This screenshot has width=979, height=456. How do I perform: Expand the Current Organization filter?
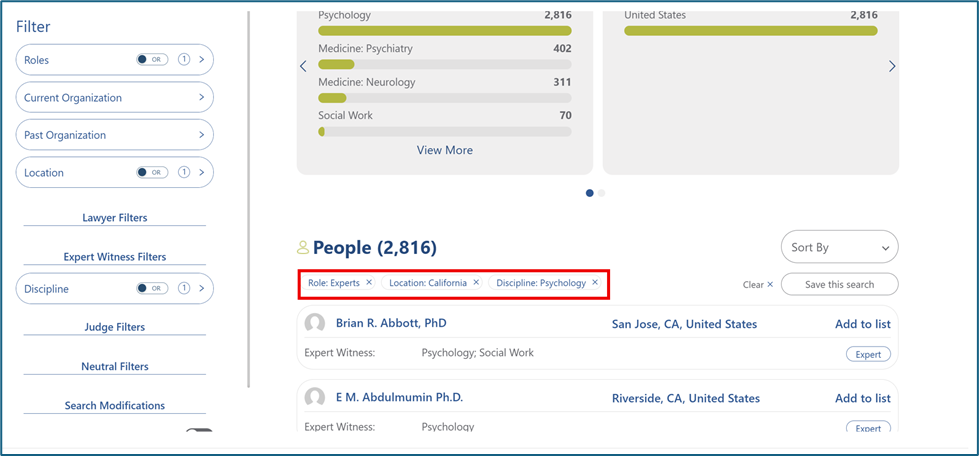coord(115,98)
